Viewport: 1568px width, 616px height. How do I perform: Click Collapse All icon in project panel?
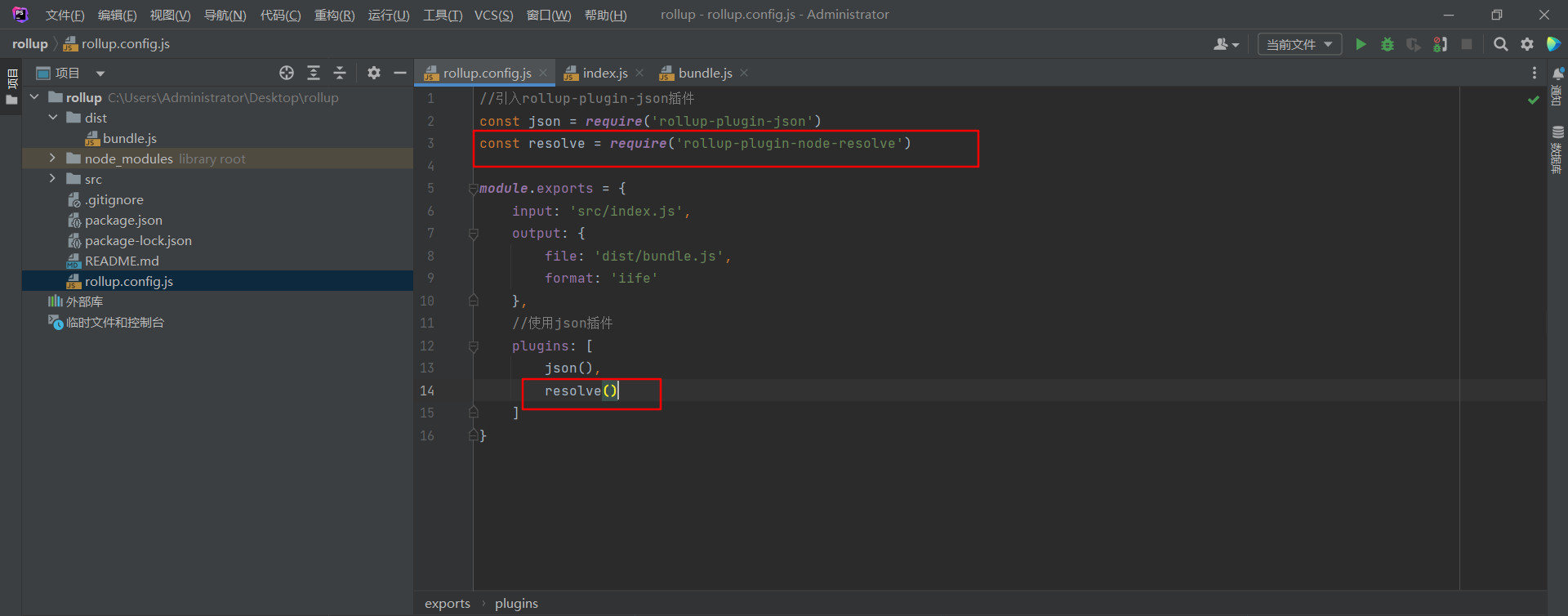tap(340, 73)
